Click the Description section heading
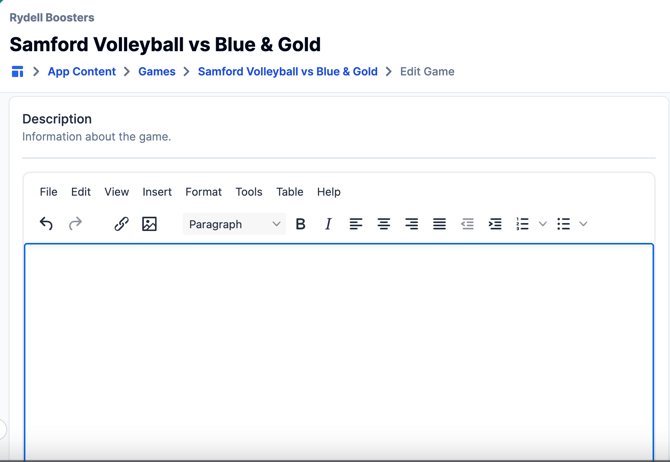Image resolution: width=670 pixels, height=462 pixels. (x=57, y=119)
